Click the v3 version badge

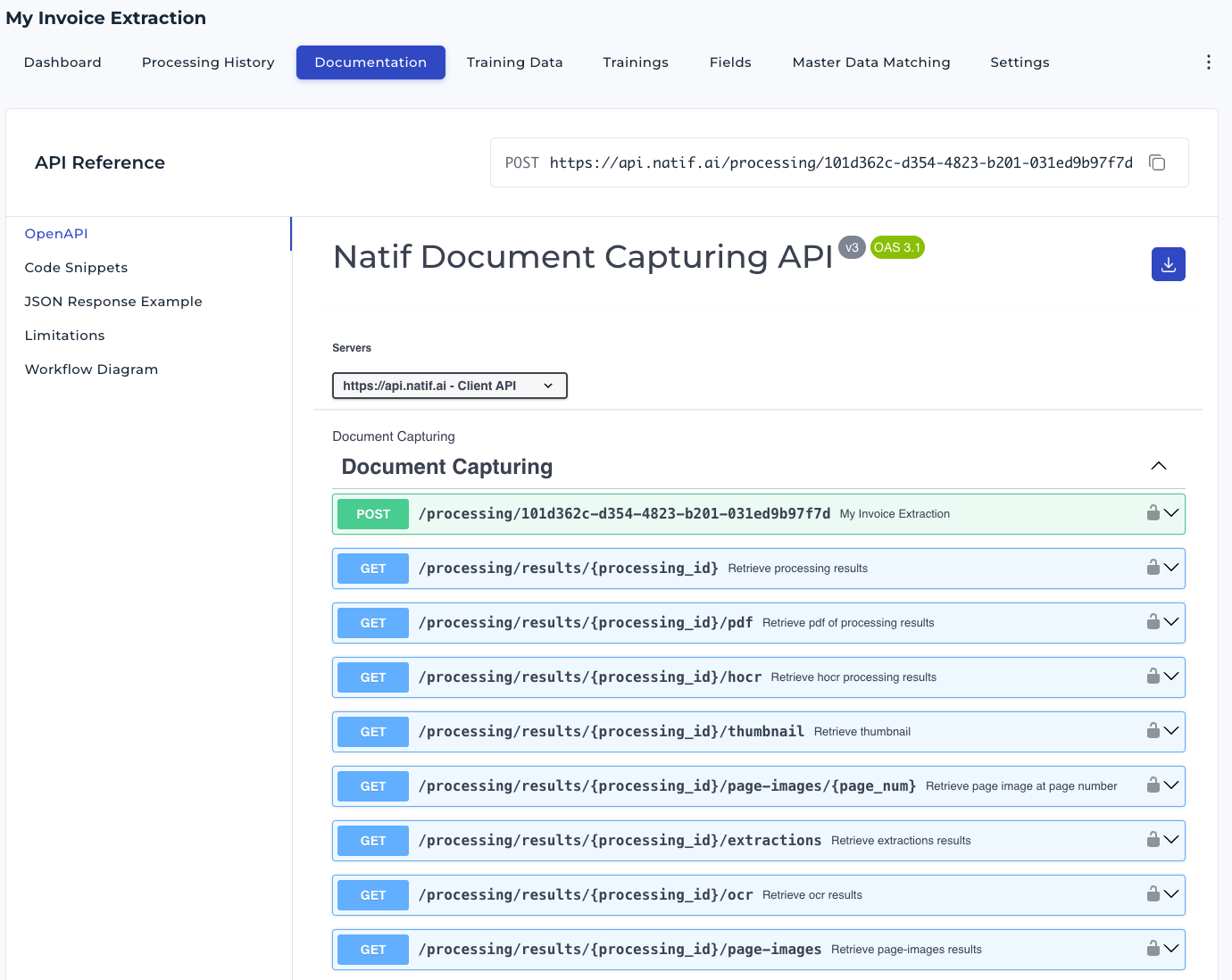point(852,247)
